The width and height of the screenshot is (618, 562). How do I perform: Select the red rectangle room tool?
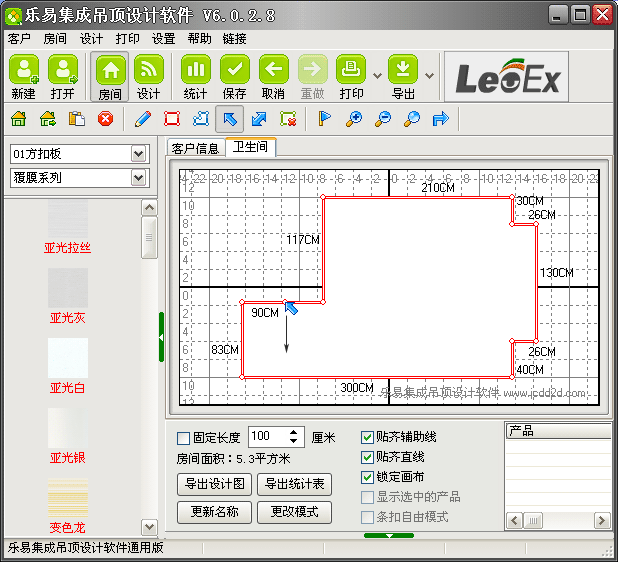coord(172,119)
